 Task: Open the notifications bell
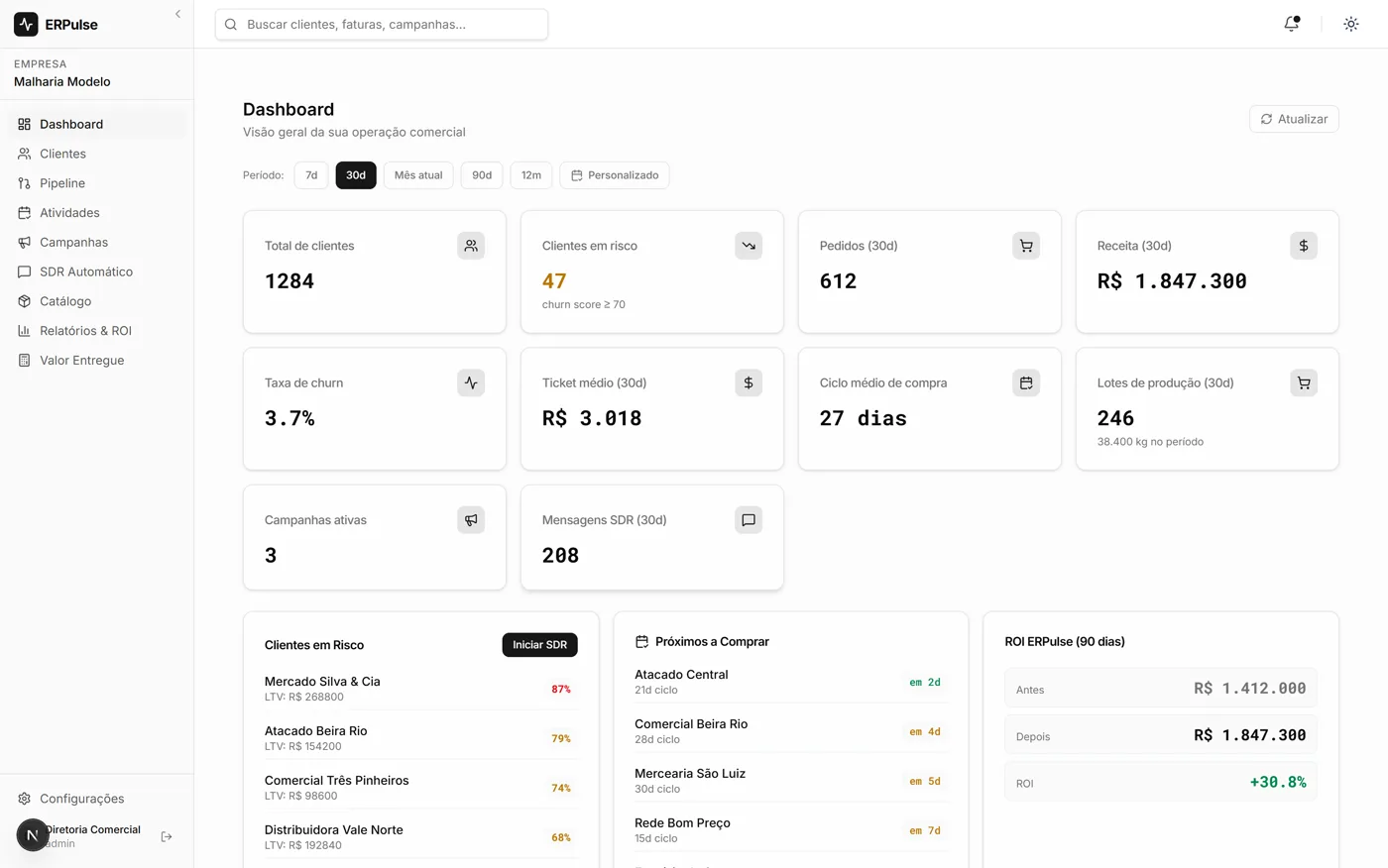coord(1291,24)
